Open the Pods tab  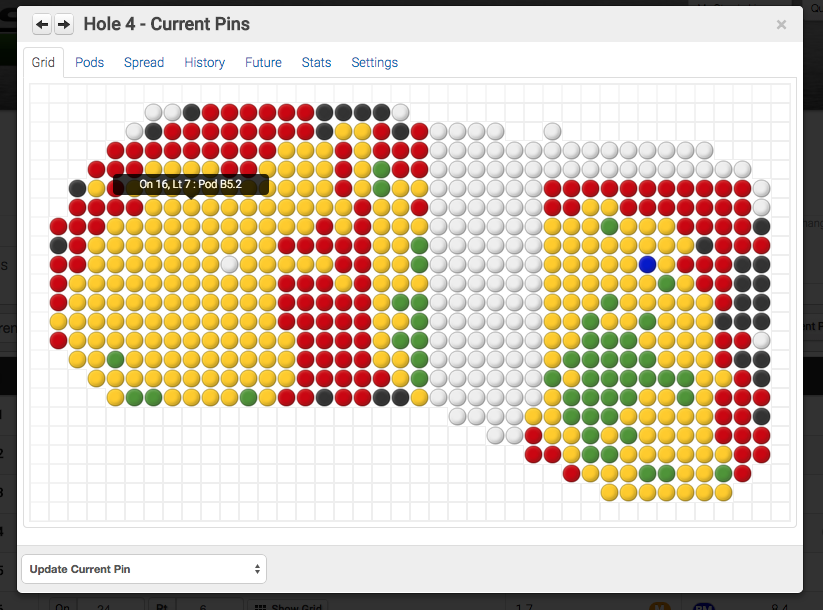click(x=90, y=62)
